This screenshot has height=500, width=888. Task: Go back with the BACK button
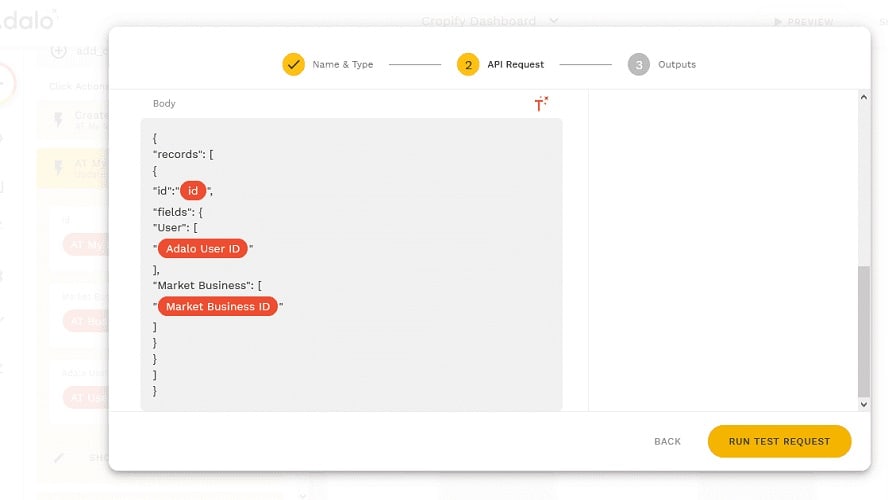[x=667, y=441]
